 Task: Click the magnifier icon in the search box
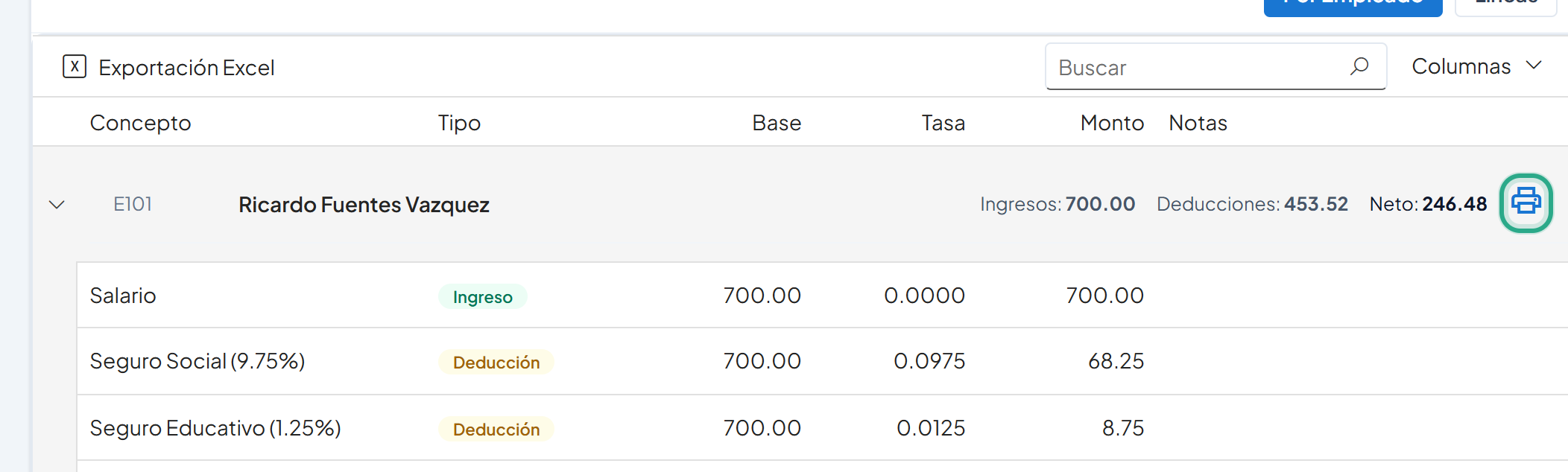pyautogui.click(x=1359, y=66)
